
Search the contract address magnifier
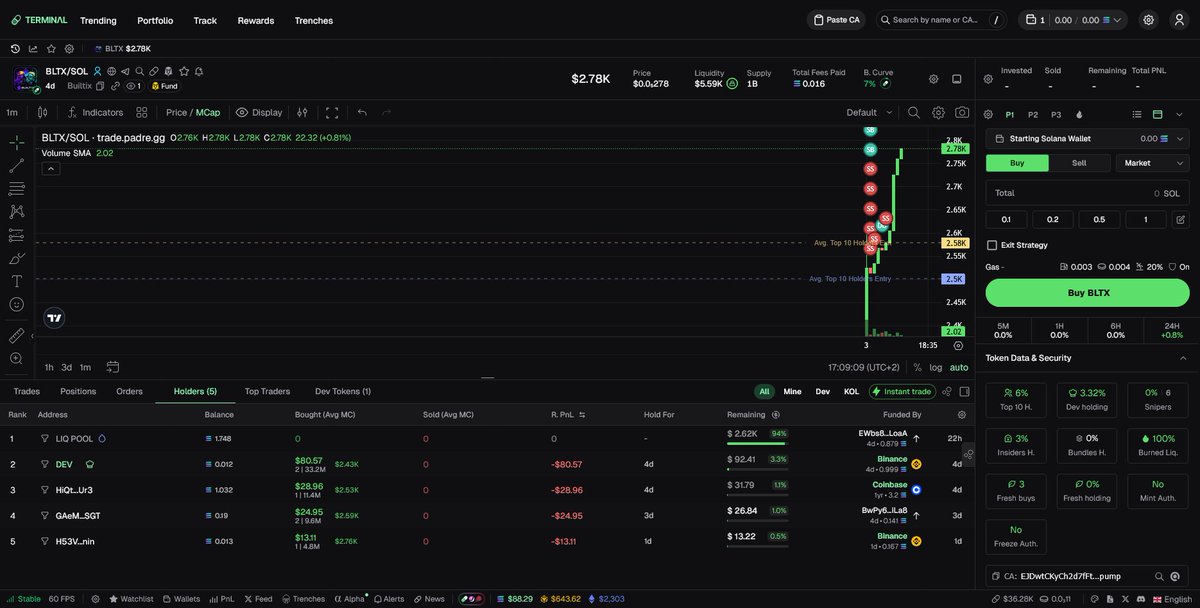click(x=1159, y=576)
